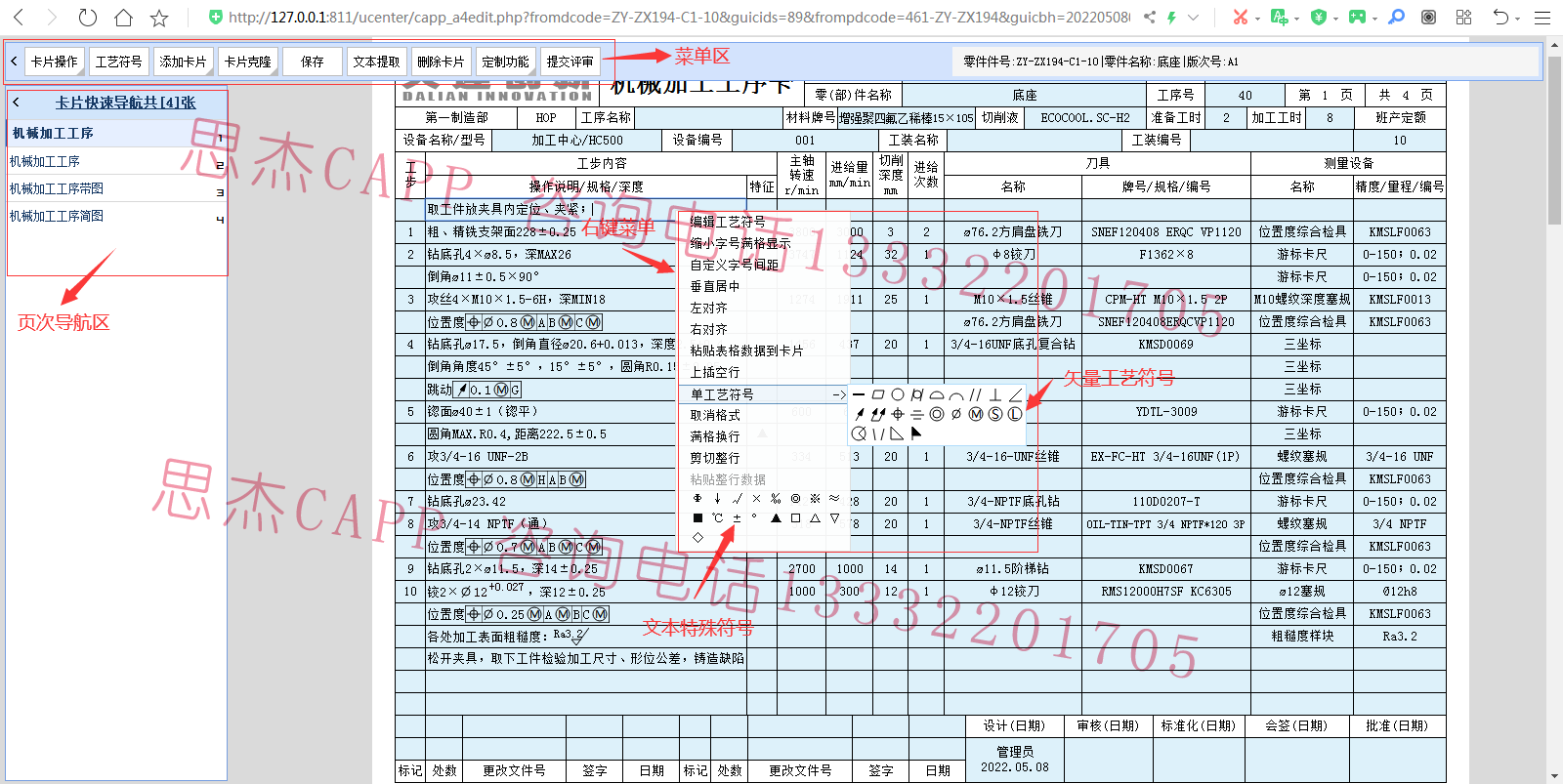
Task: Insert the parallelism // symbol
Action: 975,395
